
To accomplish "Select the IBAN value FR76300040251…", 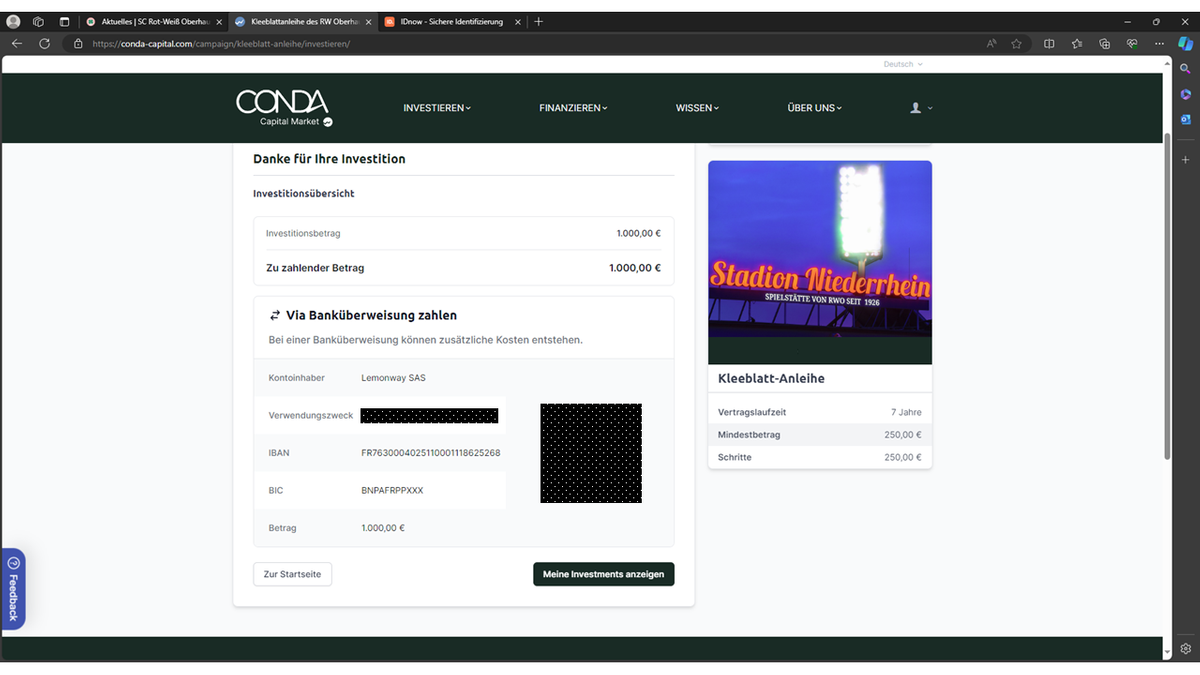I will 431,453.
